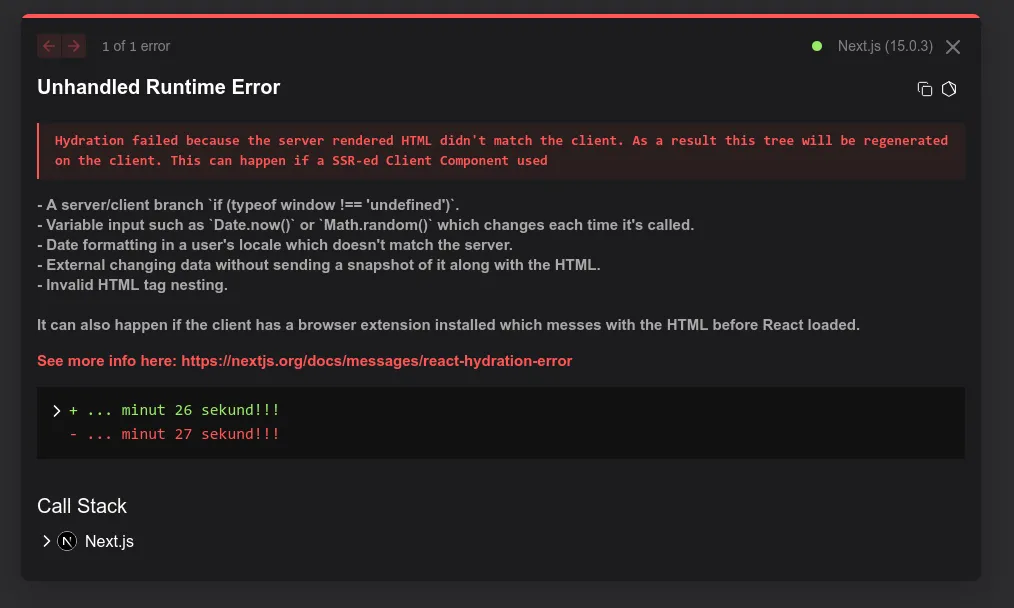Click the Next.js logo in the Call Stack
The height and width of the screenshot is (608, 1014).
(x=66, y=541)
